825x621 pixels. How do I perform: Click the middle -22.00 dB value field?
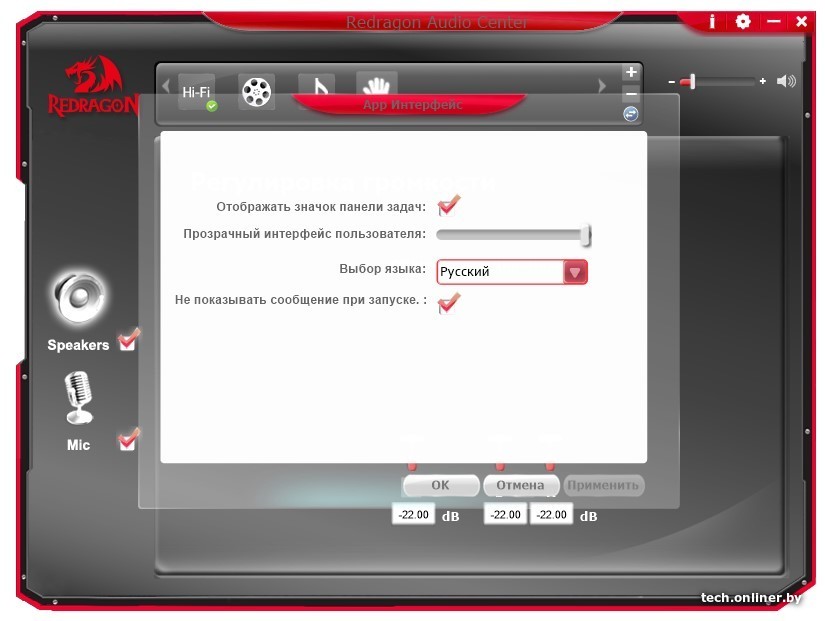(506, 515)
